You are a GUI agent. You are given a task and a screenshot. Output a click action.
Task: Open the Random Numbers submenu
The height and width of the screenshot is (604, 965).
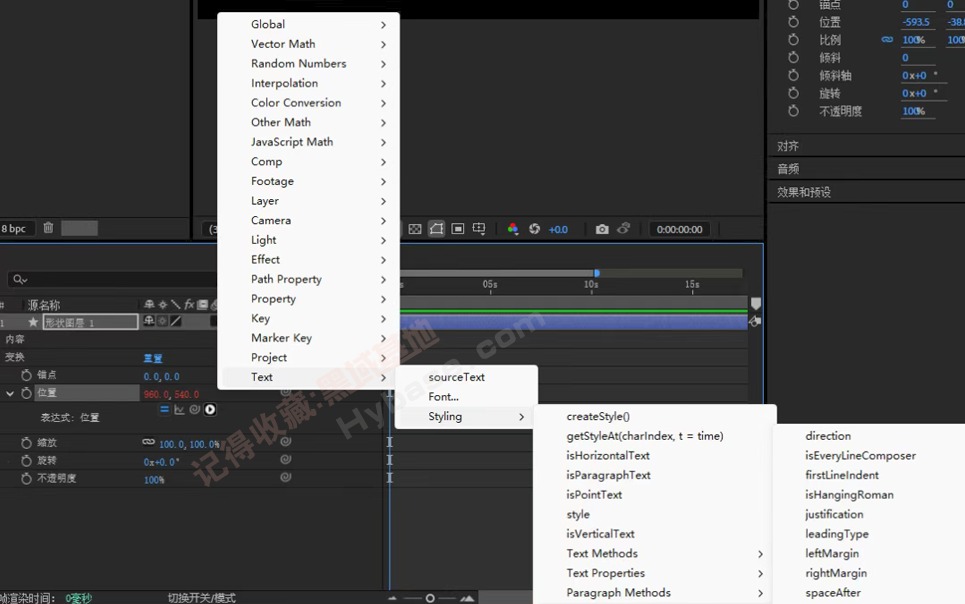point(308,64)
